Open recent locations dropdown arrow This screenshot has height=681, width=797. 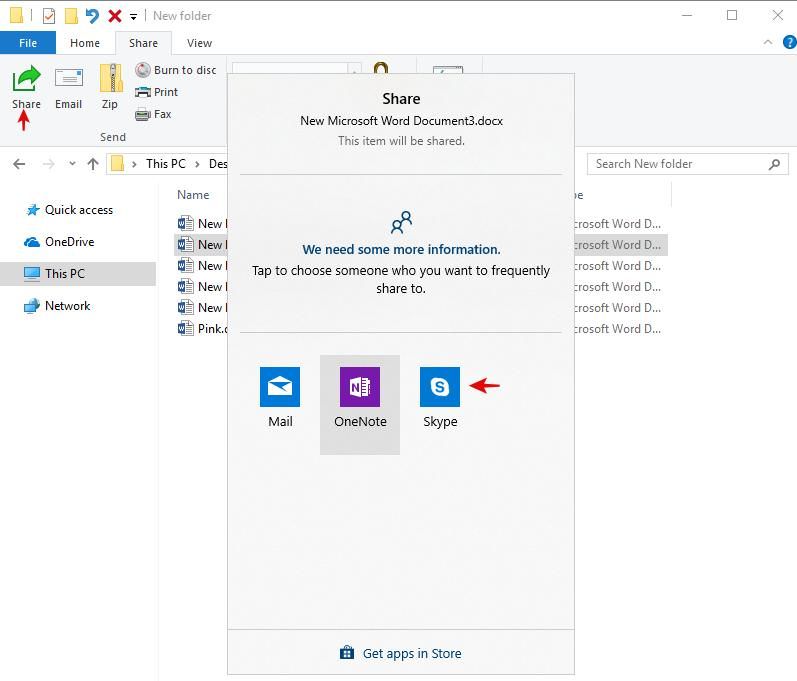pyautogui.click(x=72, y=164)
